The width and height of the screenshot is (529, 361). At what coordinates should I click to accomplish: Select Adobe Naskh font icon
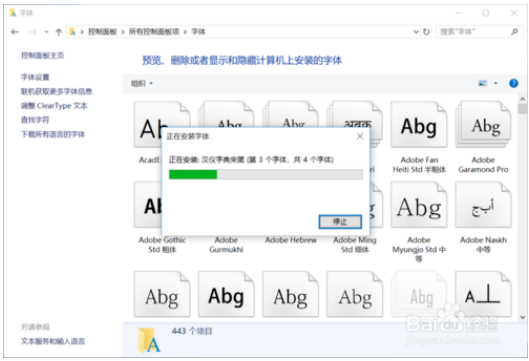tap(483, 205)
